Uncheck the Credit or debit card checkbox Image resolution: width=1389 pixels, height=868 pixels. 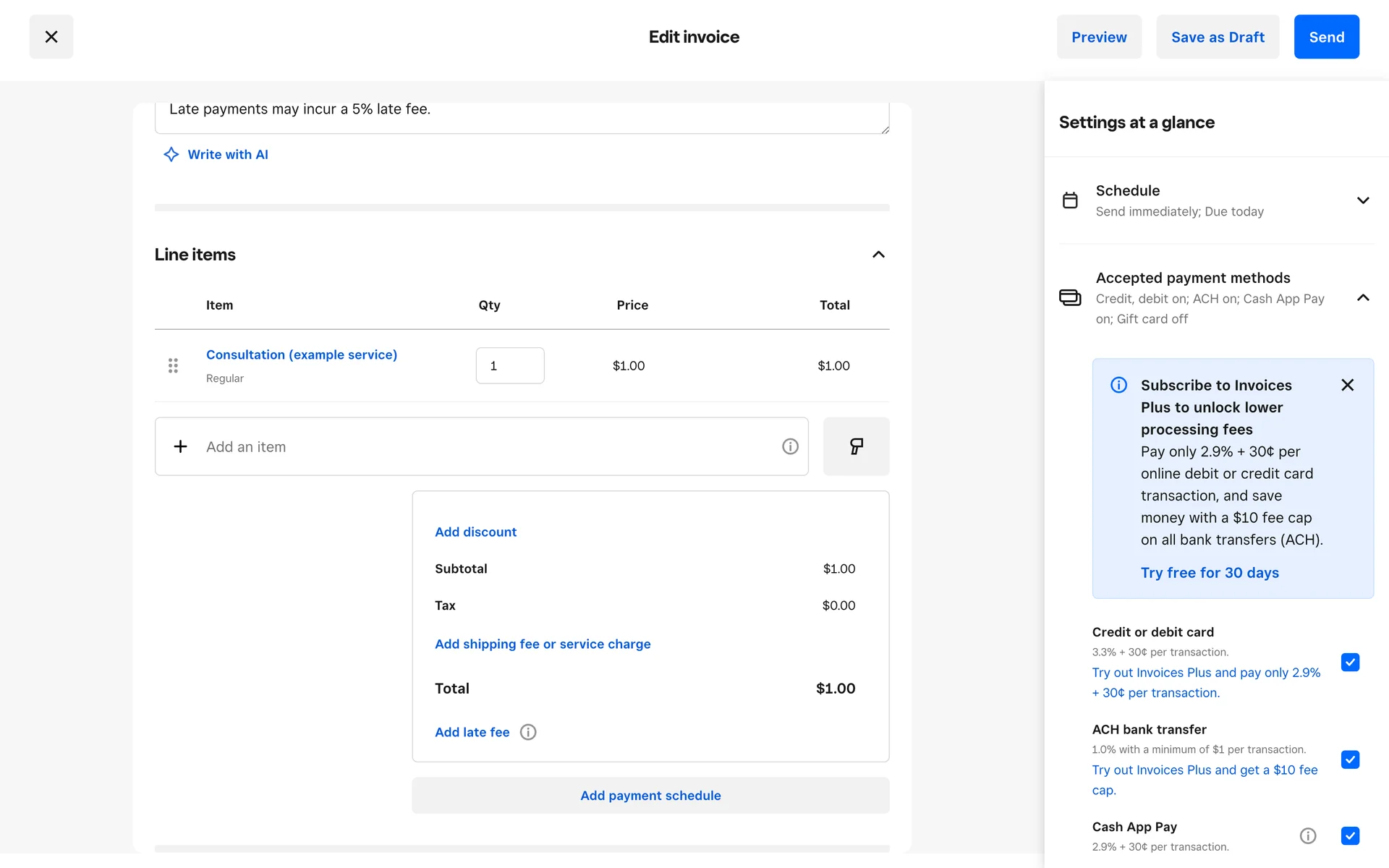click(x=1350, y=662)
